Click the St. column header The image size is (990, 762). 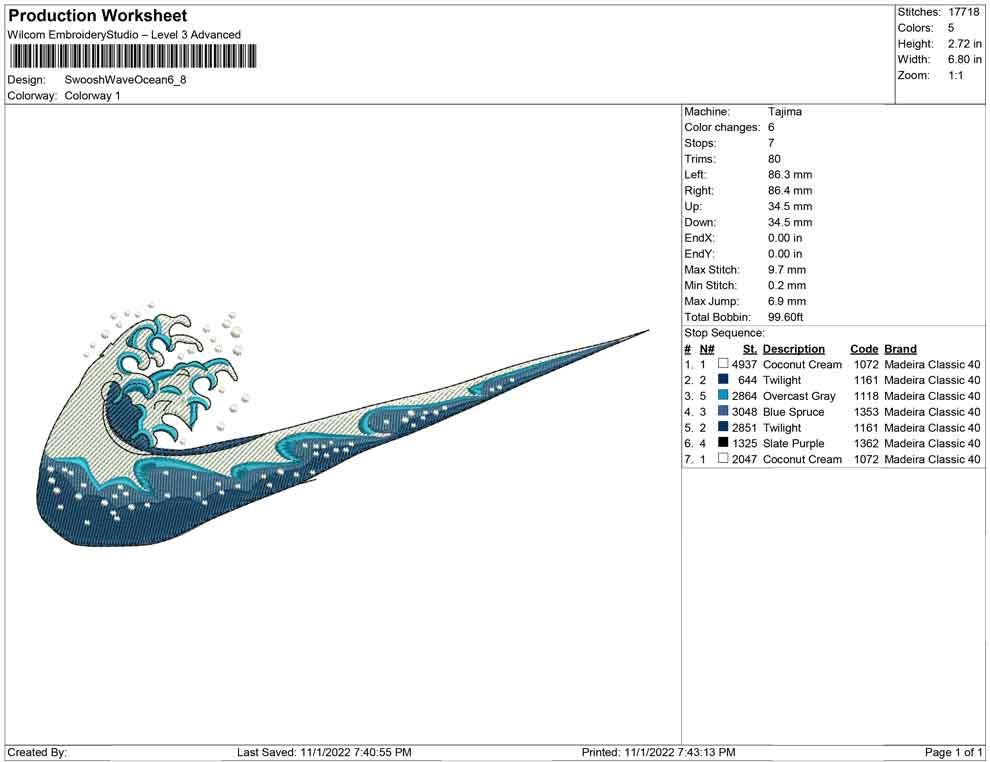[x=749, y=349]
